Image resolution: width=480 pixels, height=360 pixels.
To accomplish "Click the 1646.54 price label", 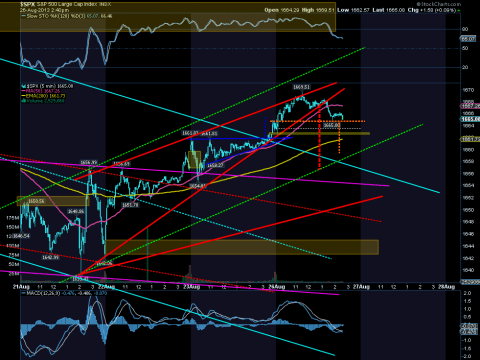I will click(x=21, y=236).
